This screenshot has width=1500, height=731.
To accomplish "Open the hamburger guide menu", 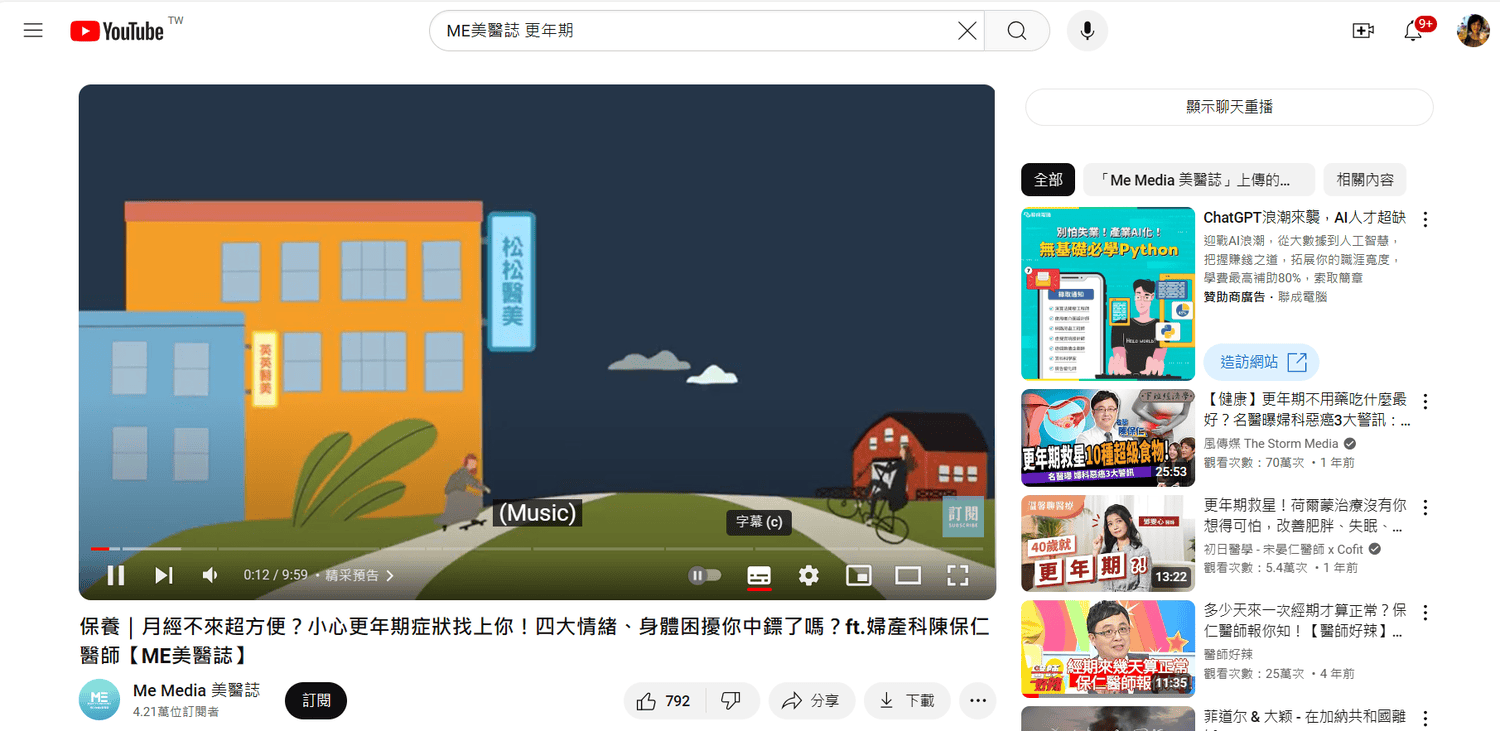I will [33, 31].
